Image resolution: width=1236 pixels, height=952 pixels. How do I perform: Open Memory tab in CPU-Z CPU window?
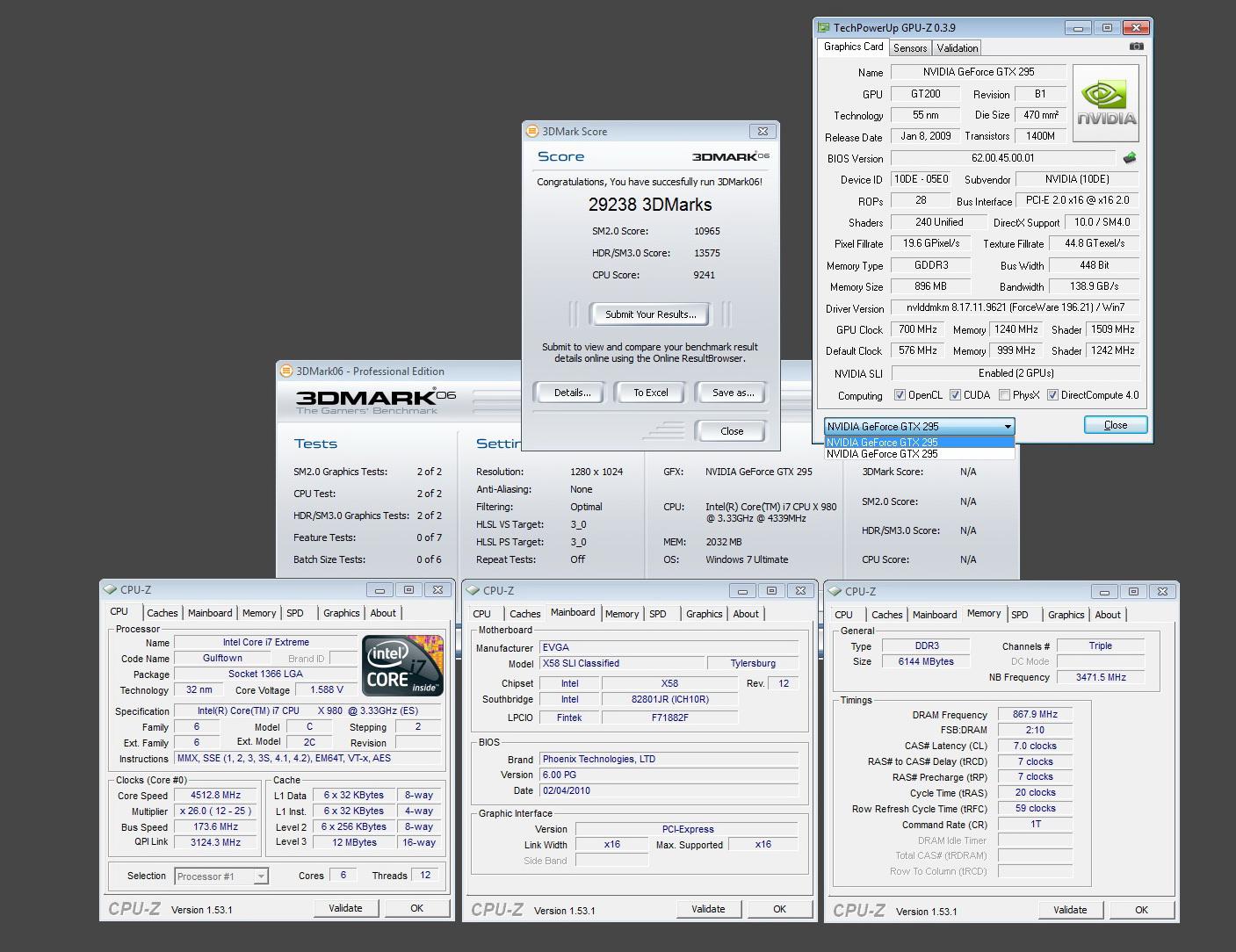(259, 613)
